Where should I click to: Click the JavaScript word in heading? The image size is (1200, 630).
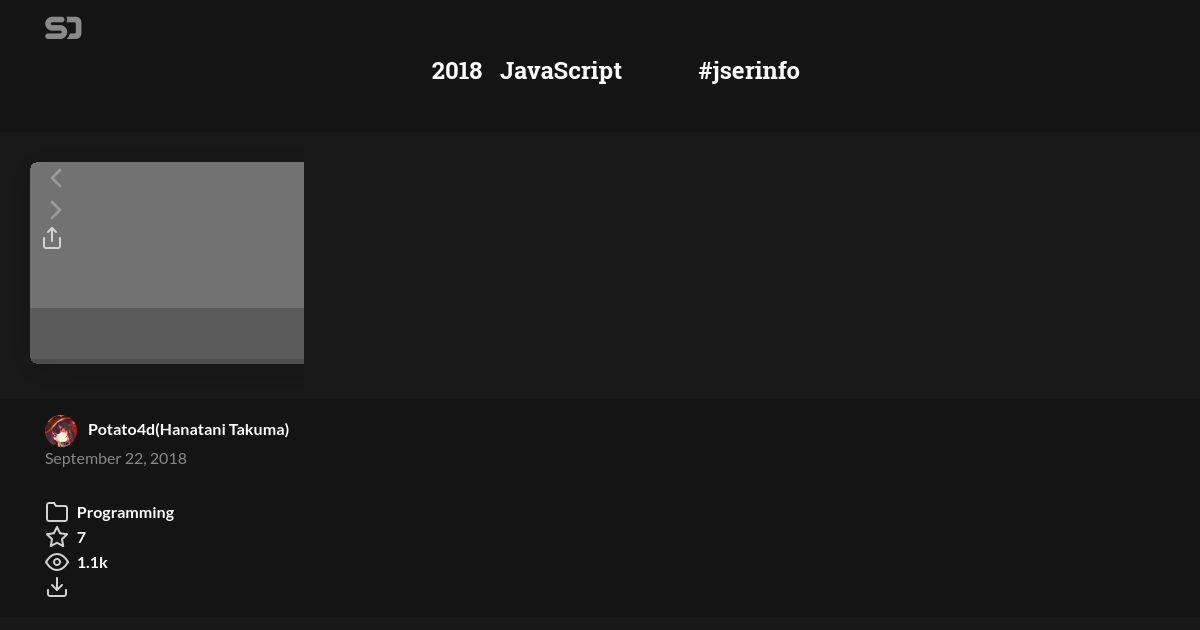pyautogui.click(x=561, y=71)
